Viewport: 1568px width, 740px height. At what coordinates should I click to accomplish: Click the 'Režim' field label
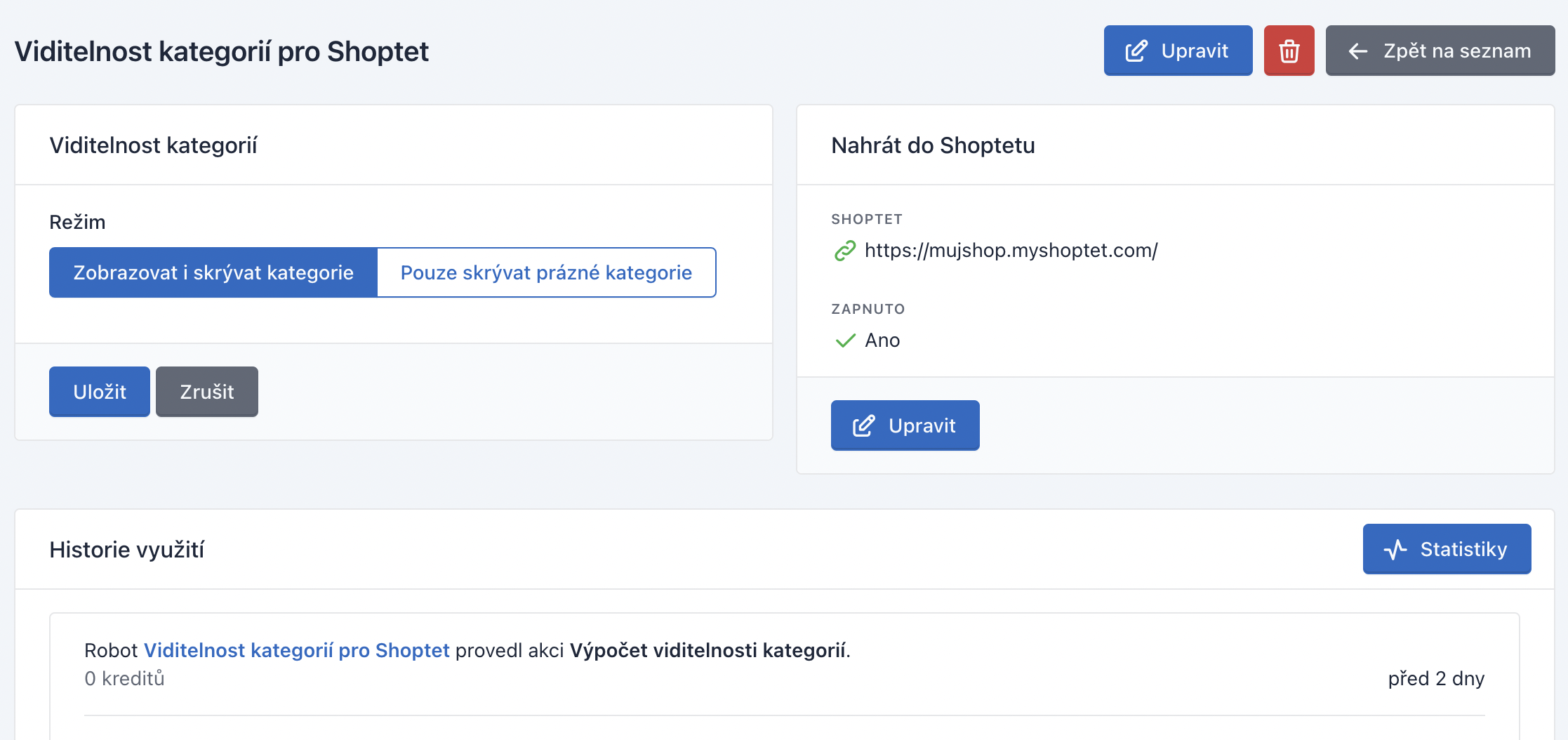pos(77,222)
